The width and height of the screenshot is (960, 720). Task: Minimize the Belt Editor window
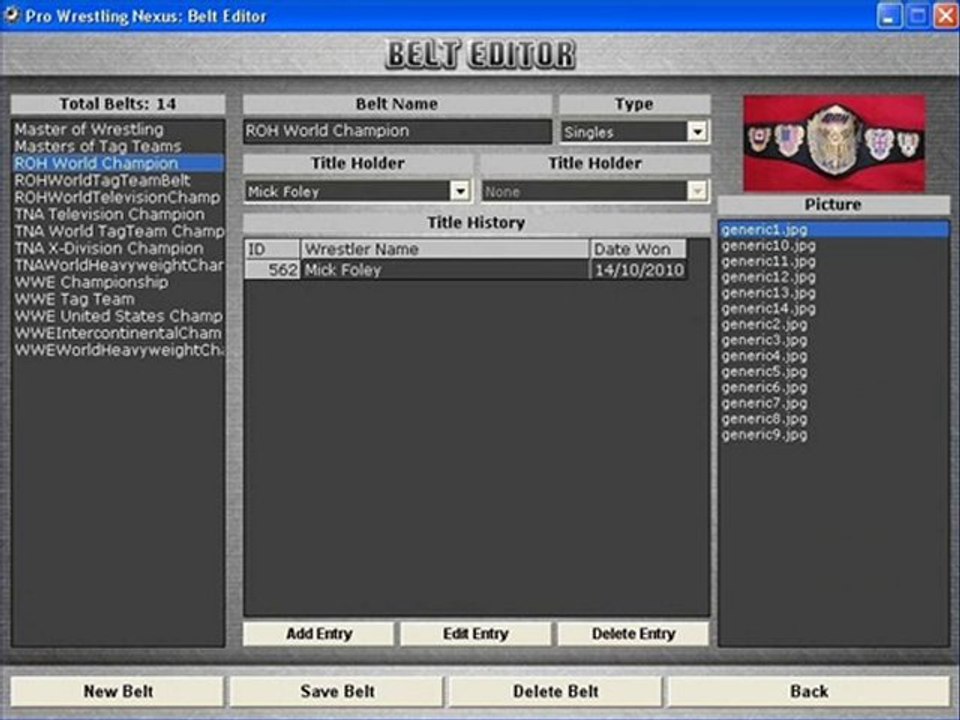click(889, 16)
